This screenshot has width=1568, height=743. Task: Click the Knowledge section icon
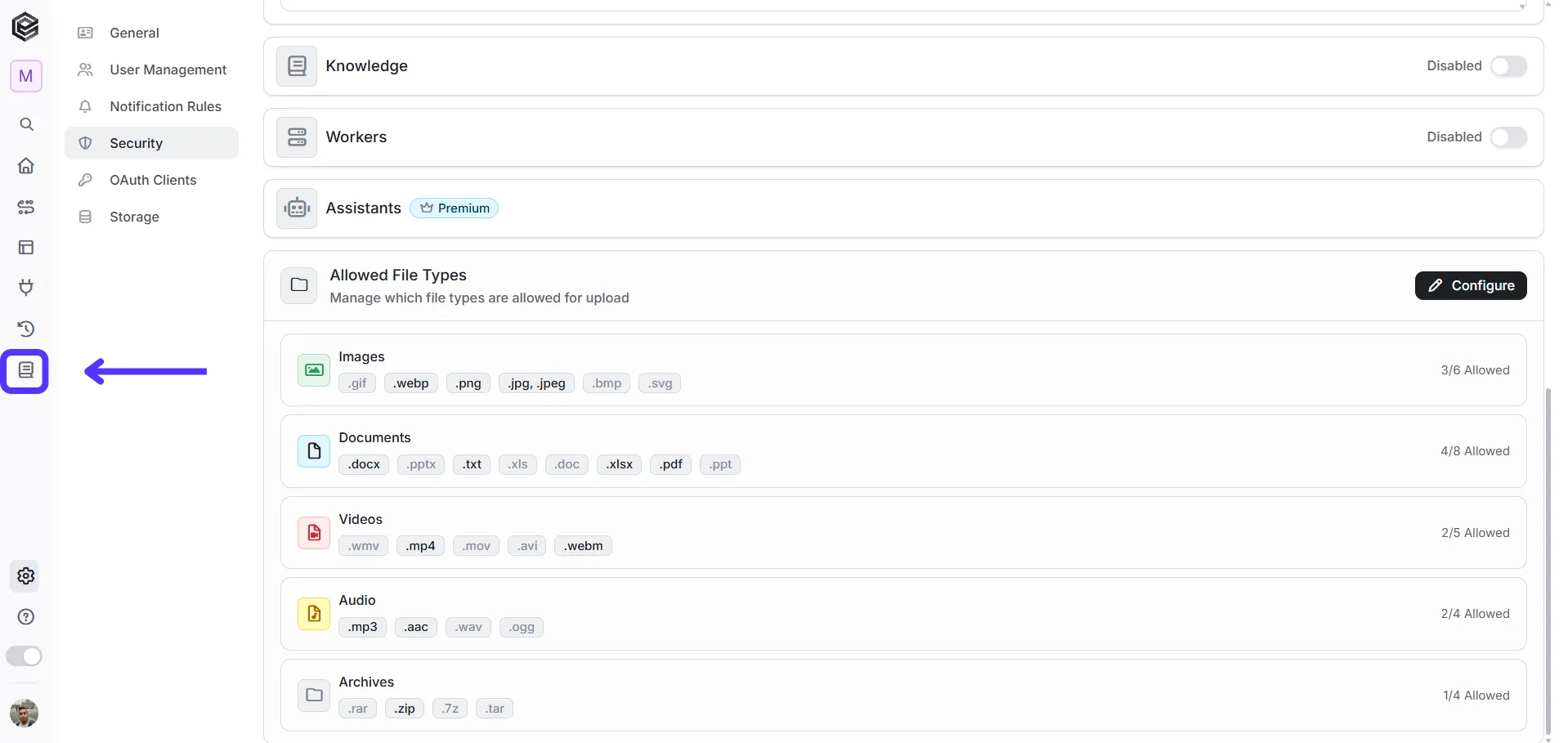point(297,66)
